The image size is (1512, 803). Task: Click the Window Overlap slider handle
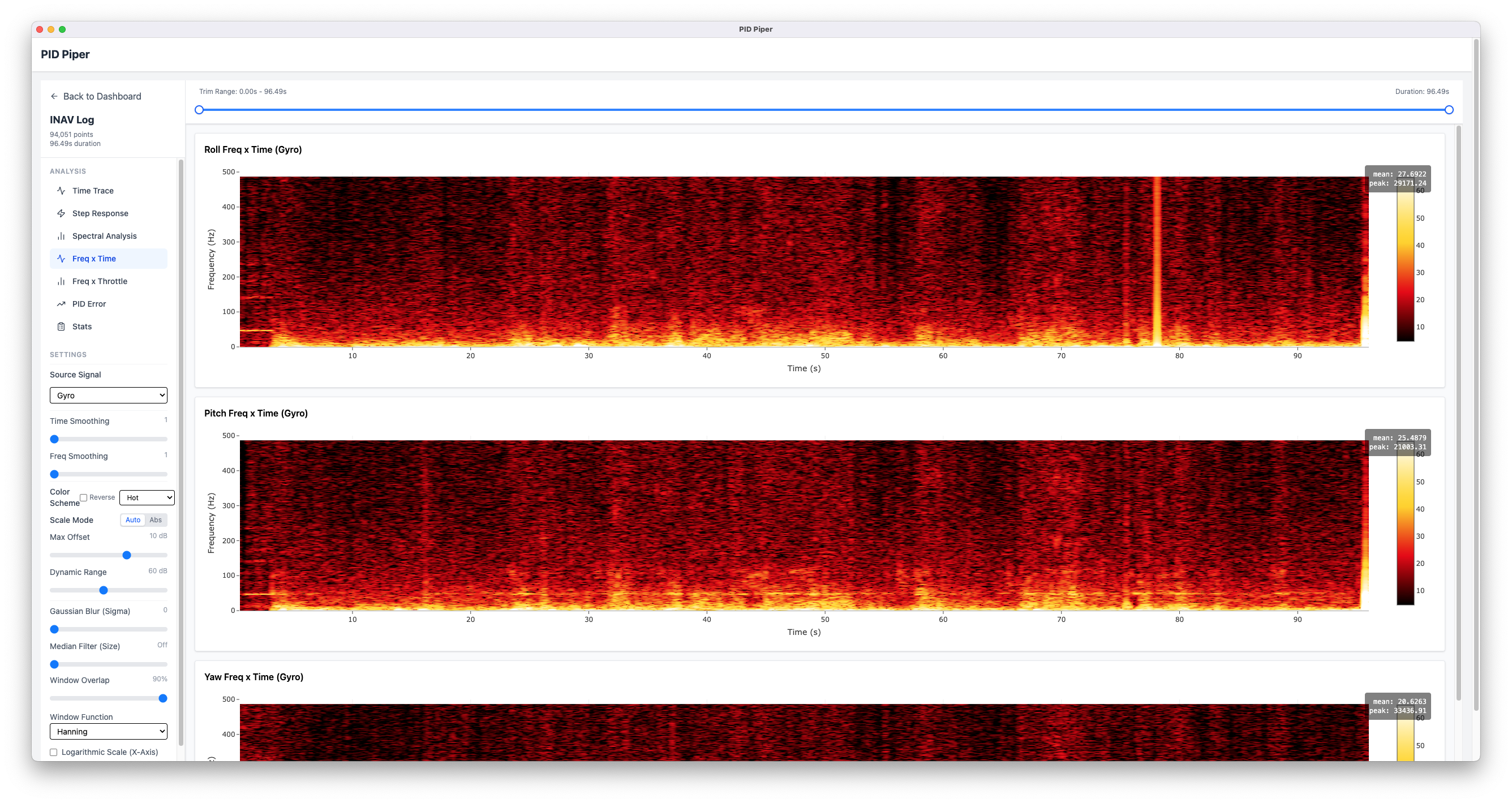(x=163, y=698)
